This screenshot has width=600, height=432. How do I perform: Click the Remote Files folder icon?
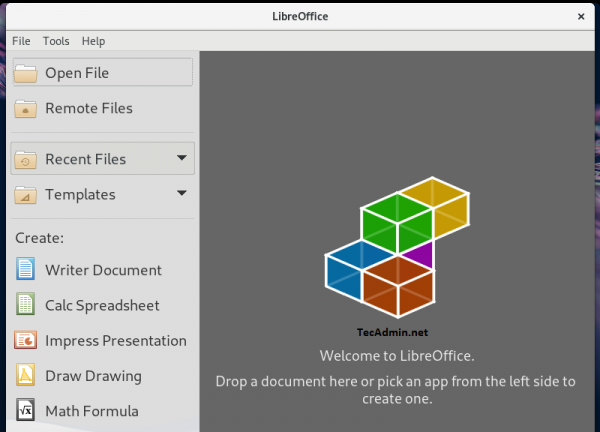click(x=27, y=108)
